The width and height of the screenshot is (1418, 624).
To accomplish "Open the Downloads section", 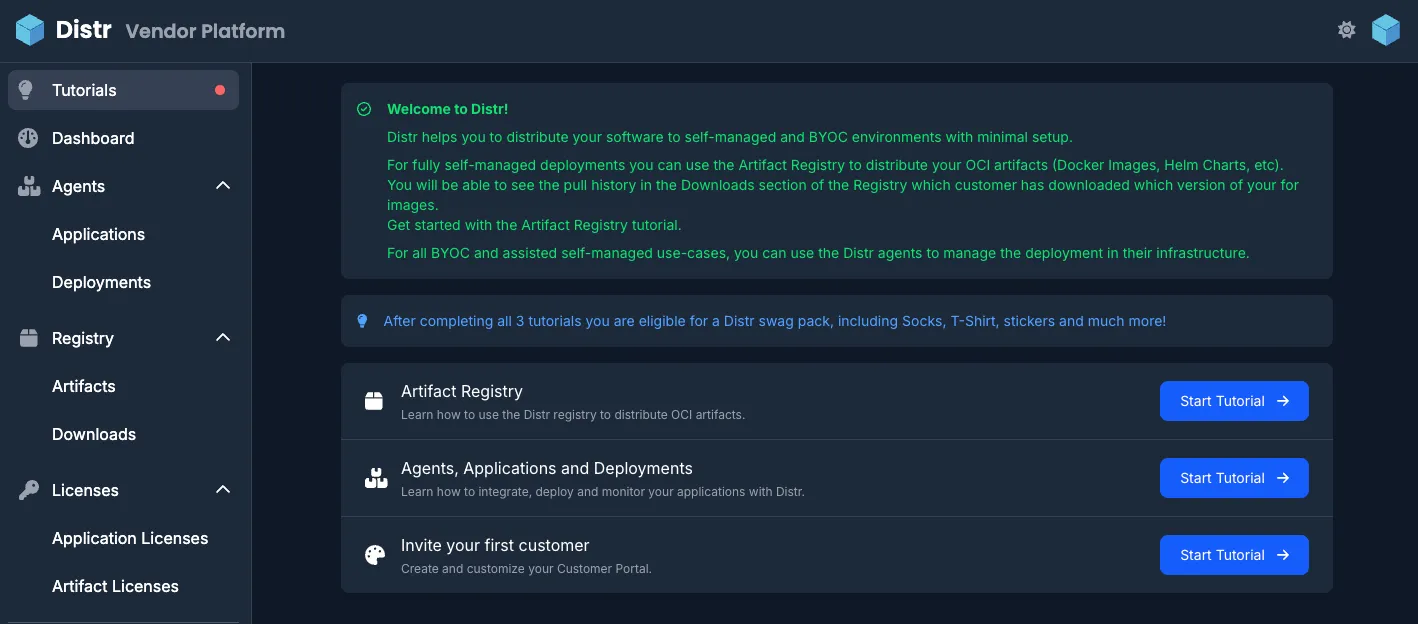I will pyautogui.click(x=93, y=434).
